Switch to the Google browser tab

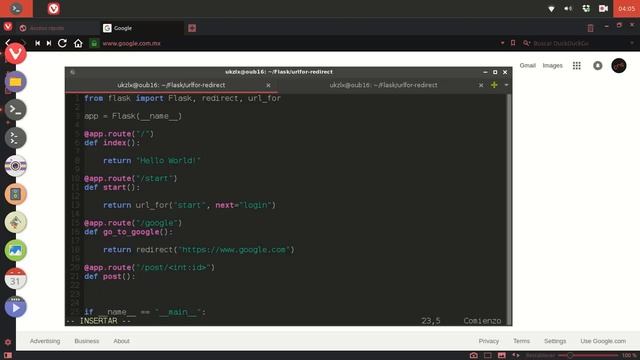pos(141,28)
